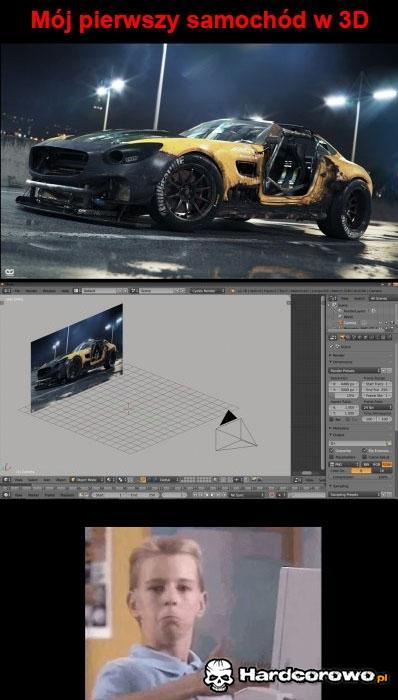
Task: Open the timeline Playback menu
Action: point(67,495)
